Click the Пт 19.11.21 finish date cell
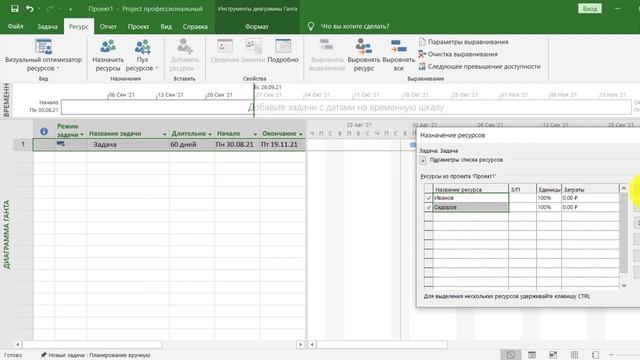 tap(282, 144)
